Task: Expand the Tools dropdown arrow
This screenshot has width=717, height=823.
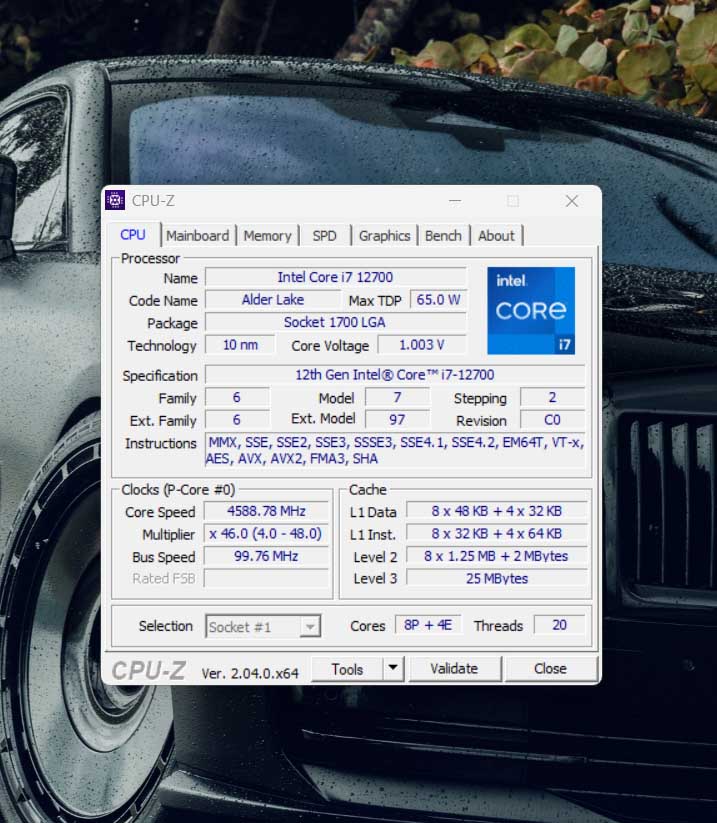Action: tap(393, 669)
